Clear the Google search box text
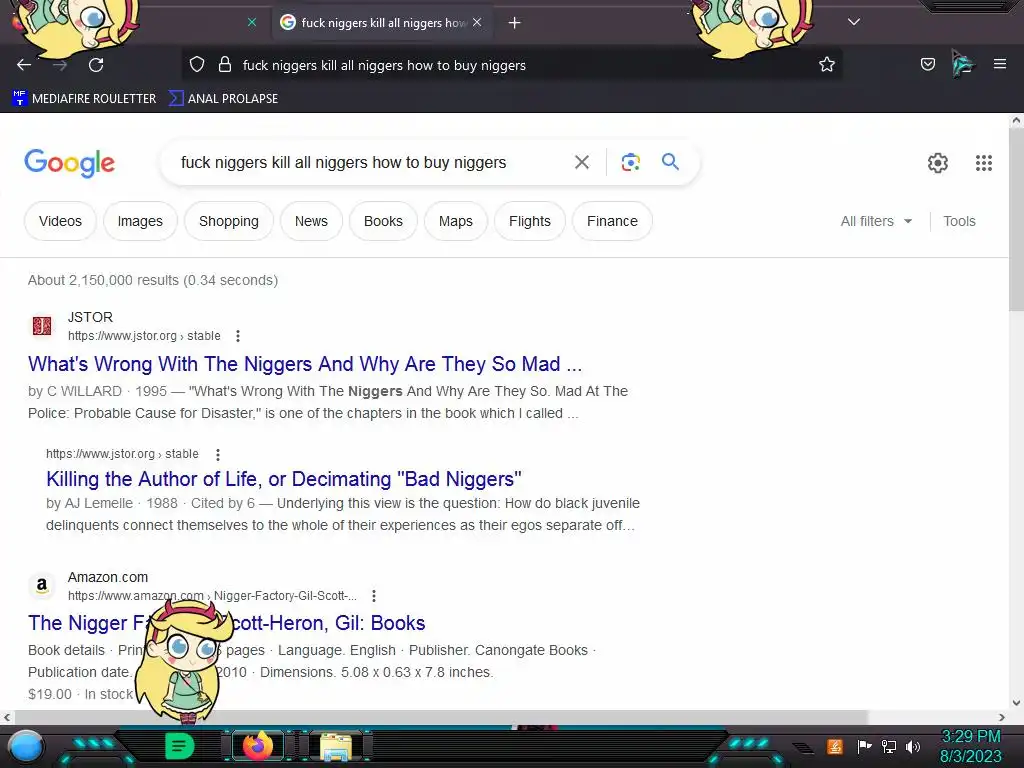Viewport: 1024px width, 768px height. coord(582,162)
